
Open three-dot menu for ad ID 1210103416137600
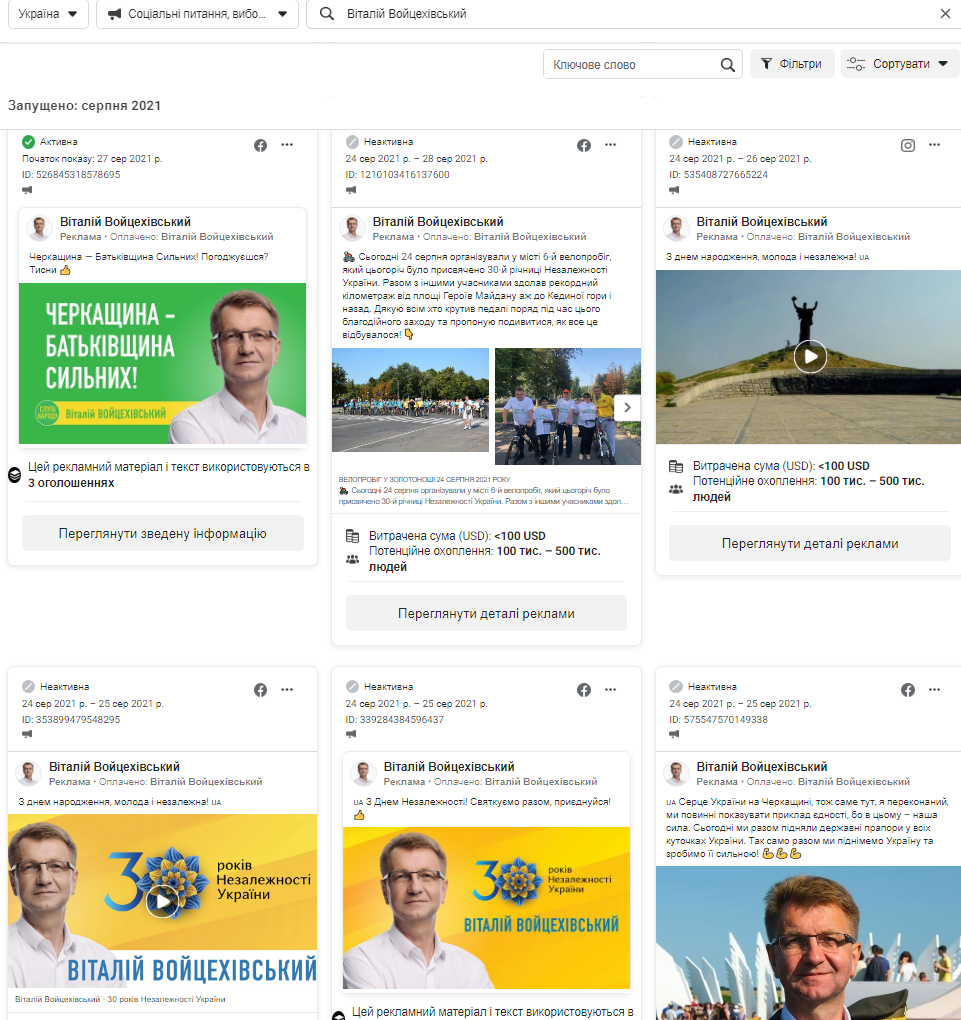tap(611, 145)
